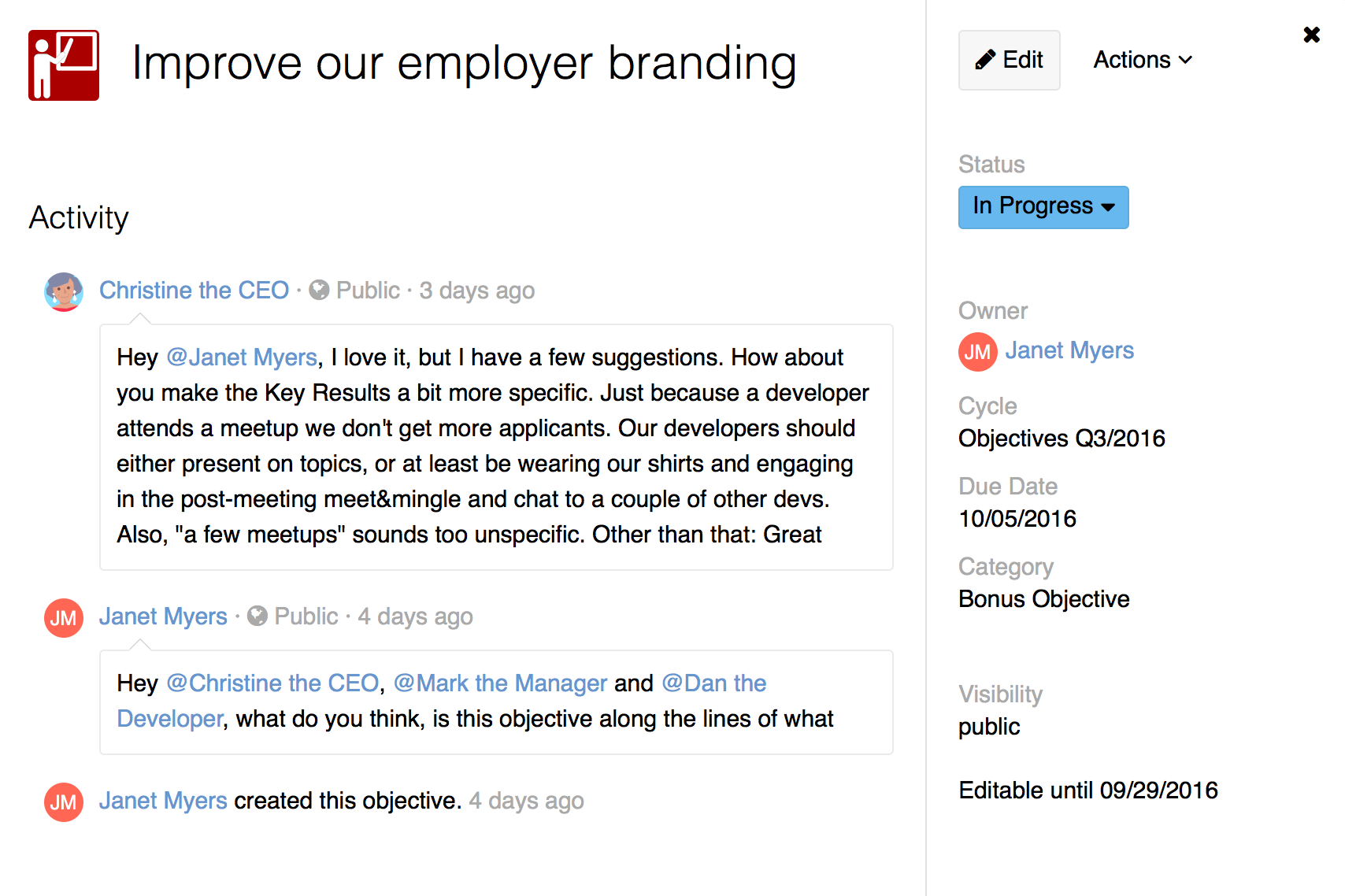Open Janet Myers' owner profile link
Viewport: 1345px width, 896px height.
pyautogui.click(x=1069, y=350)
